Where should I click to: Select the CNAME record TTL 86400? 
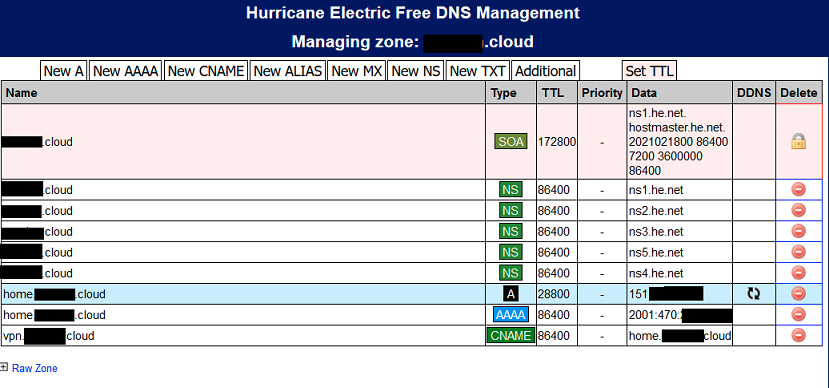554,335
